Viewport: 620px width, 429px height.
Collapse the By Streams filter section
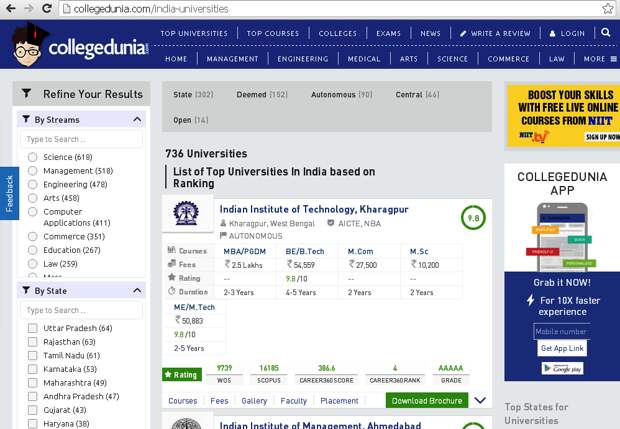(137, 119)
